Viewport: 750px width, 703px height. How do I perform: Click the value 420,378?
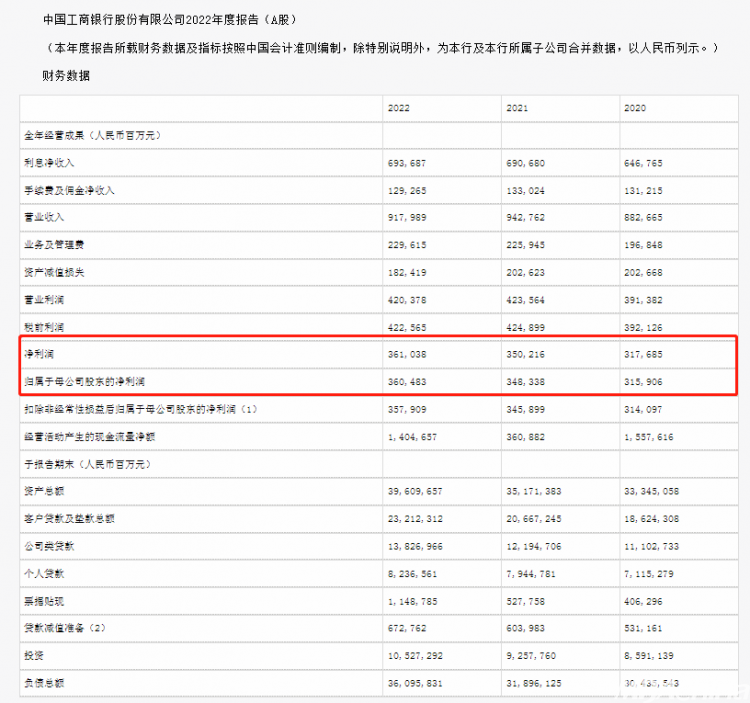(x=407, y=300)
